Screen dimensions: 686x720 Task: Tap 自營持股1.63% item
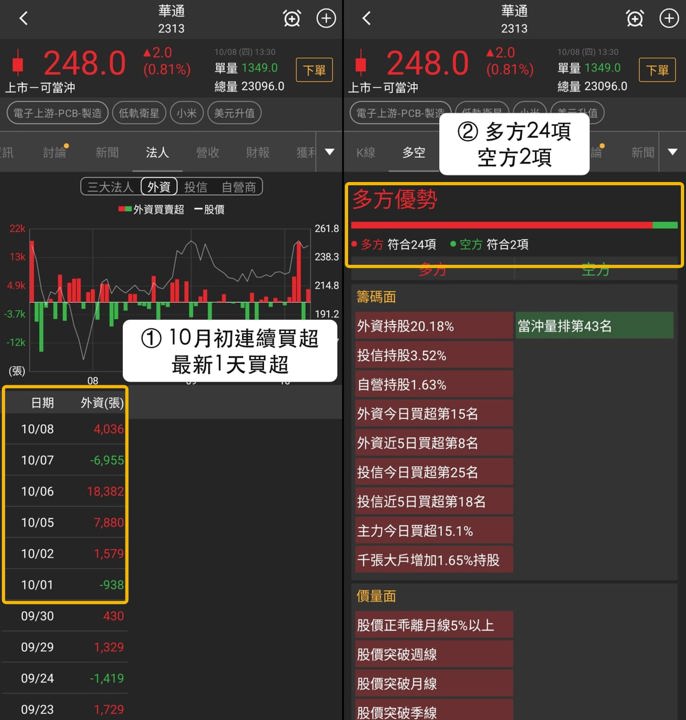(433, 385)
